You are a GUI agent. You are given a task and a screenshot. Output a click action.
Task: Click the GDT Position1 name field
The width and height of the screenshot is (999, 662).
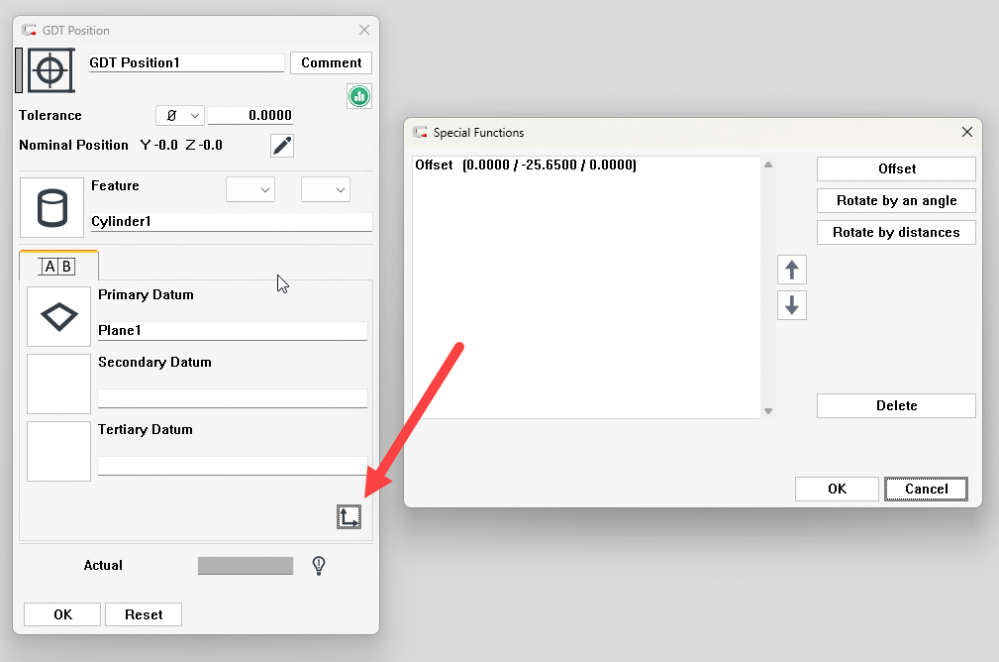(x=187, y=62)
